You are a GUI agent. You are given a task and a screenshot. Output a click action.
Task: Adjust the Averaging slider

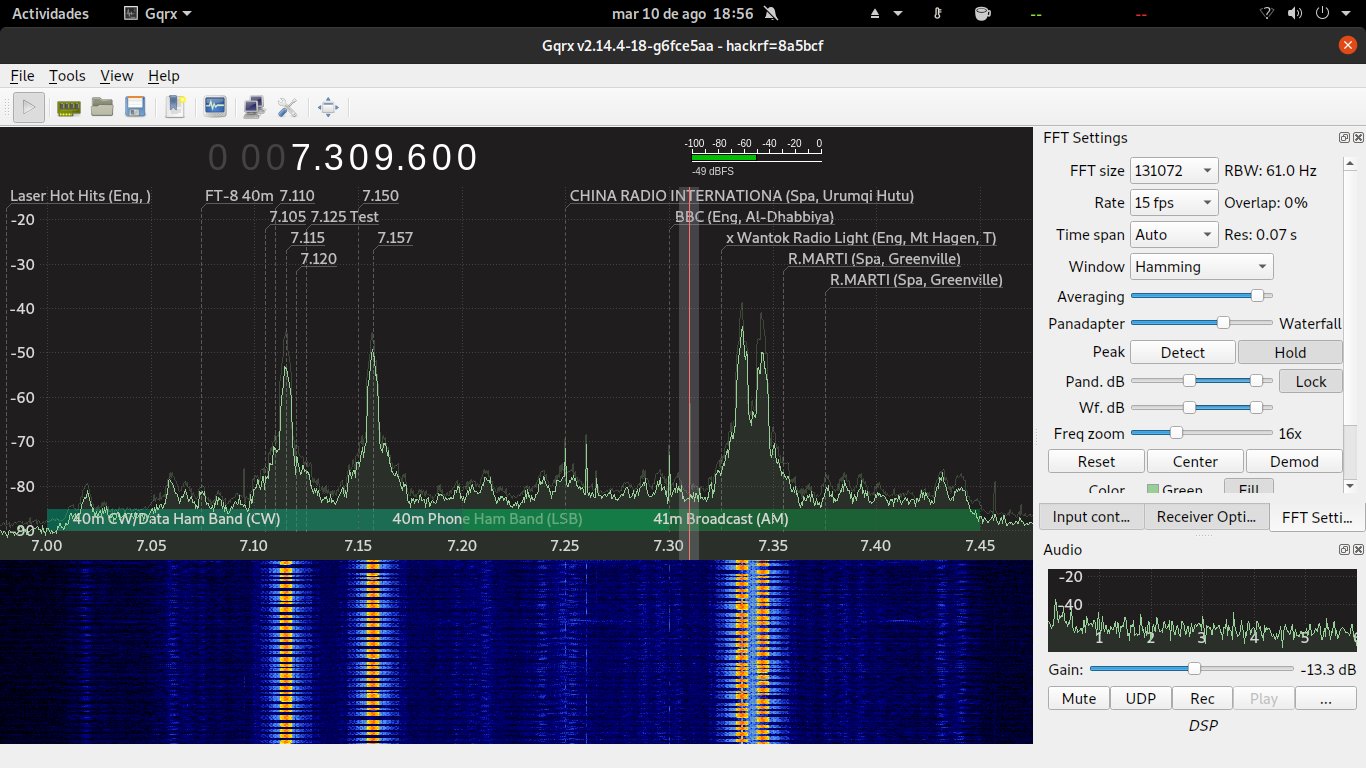(x=1201, y=296)
